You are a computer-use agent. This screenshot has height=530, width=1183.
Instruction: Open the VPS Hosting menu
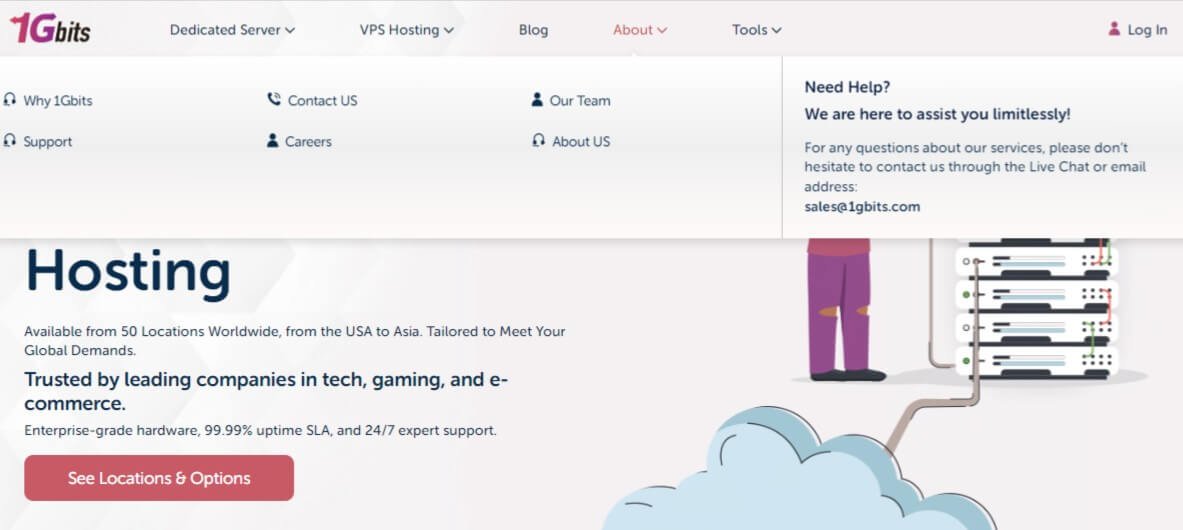407,30
